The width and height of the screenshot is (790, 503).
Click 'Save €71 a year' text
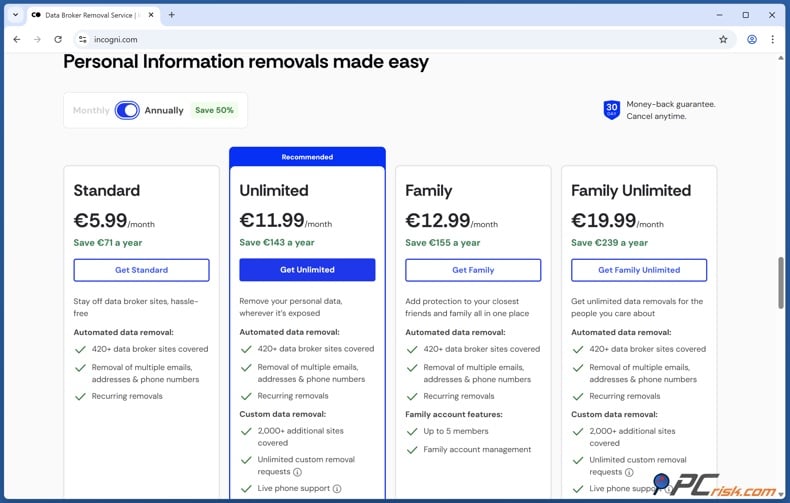tap(108, 243)
